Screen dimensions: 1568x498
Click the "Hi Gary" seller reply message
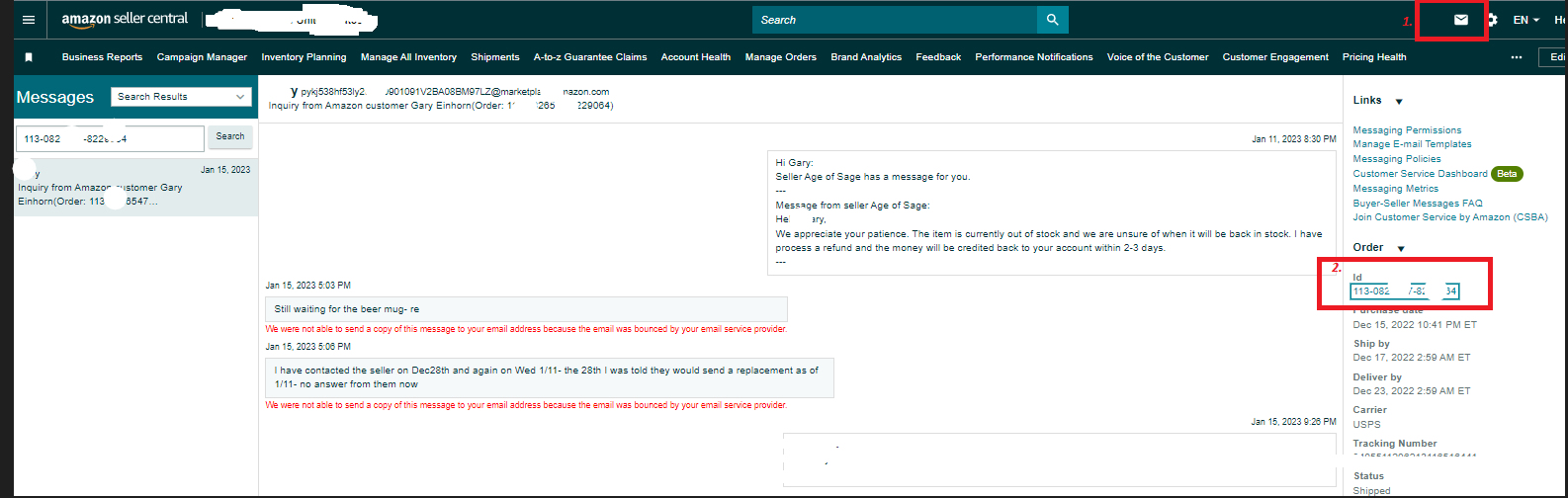coord(1051,212)
